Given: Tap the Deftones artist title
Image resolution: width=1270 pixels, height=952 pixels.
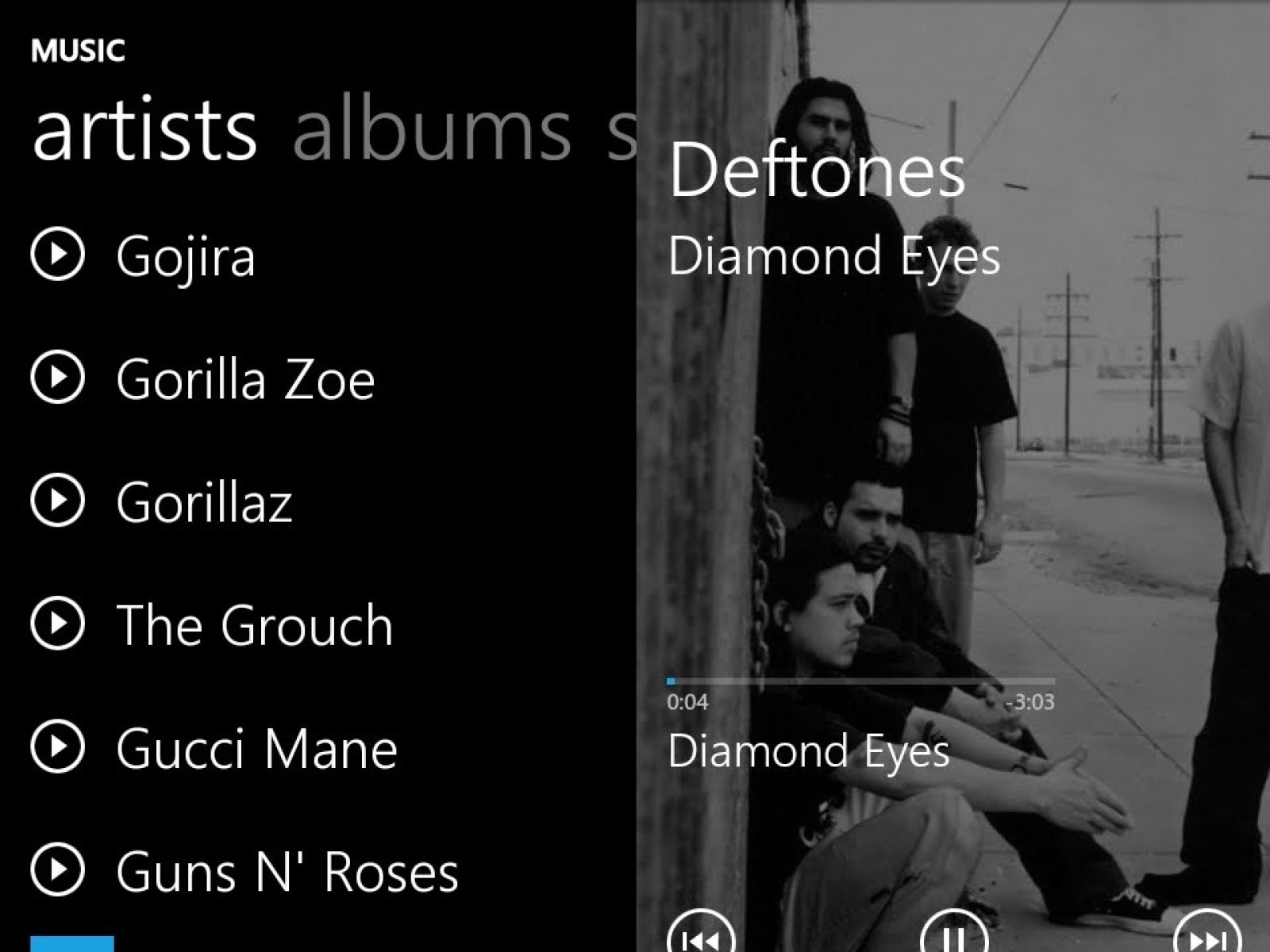Looking at the screenshot, I should tap(817, 170).
